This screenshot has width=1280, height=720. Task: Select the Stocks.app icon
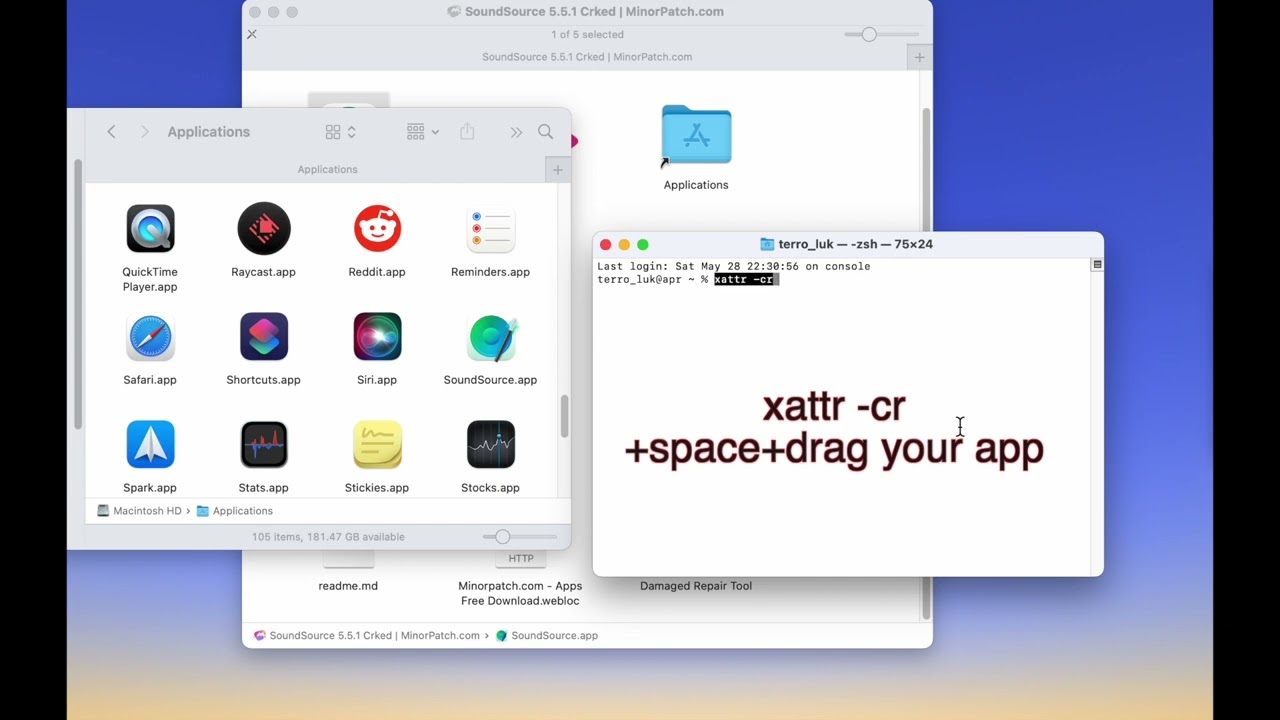pos(490,445)
